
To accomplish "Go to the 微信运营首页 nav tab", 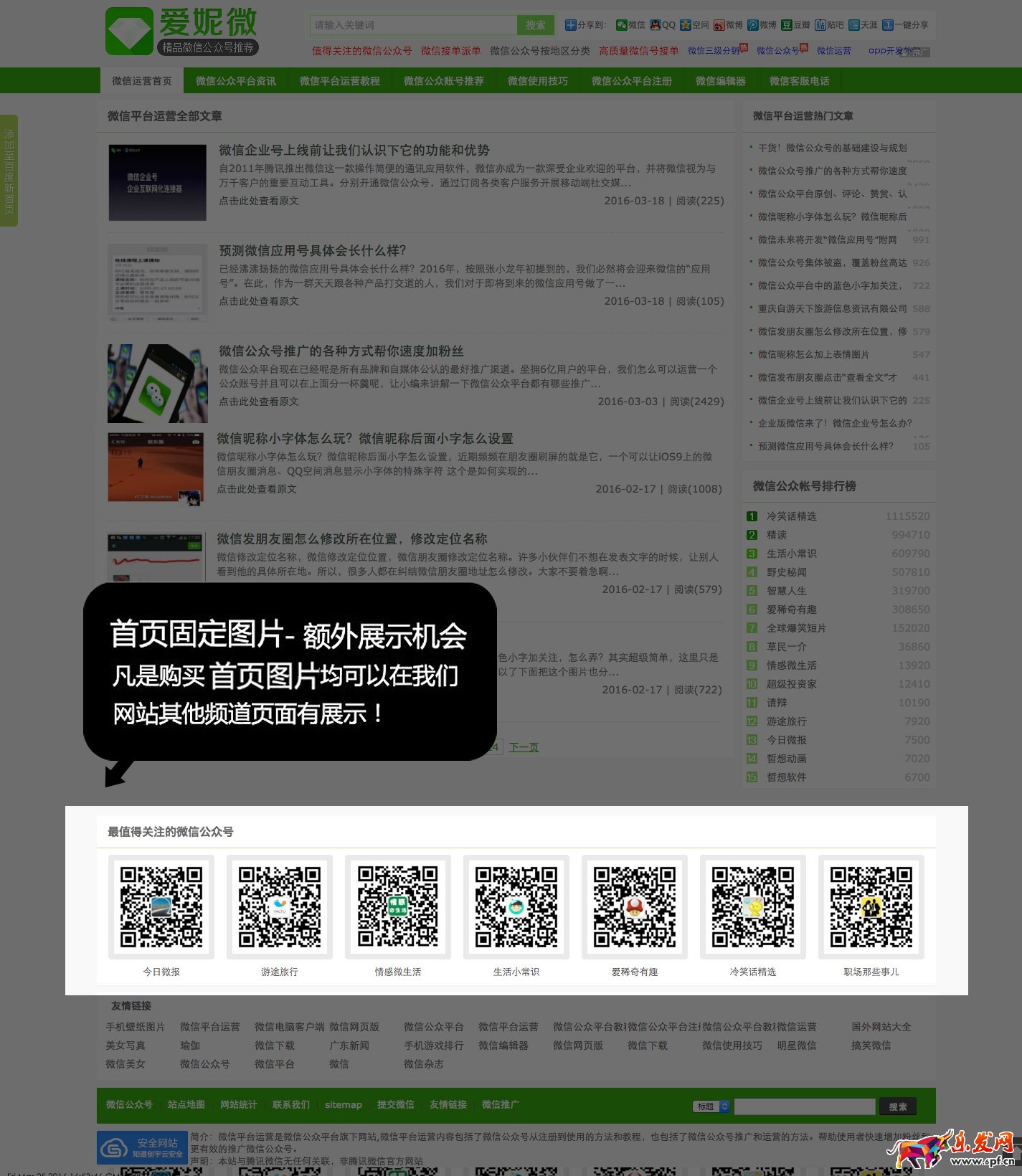I will pos(142,81).
